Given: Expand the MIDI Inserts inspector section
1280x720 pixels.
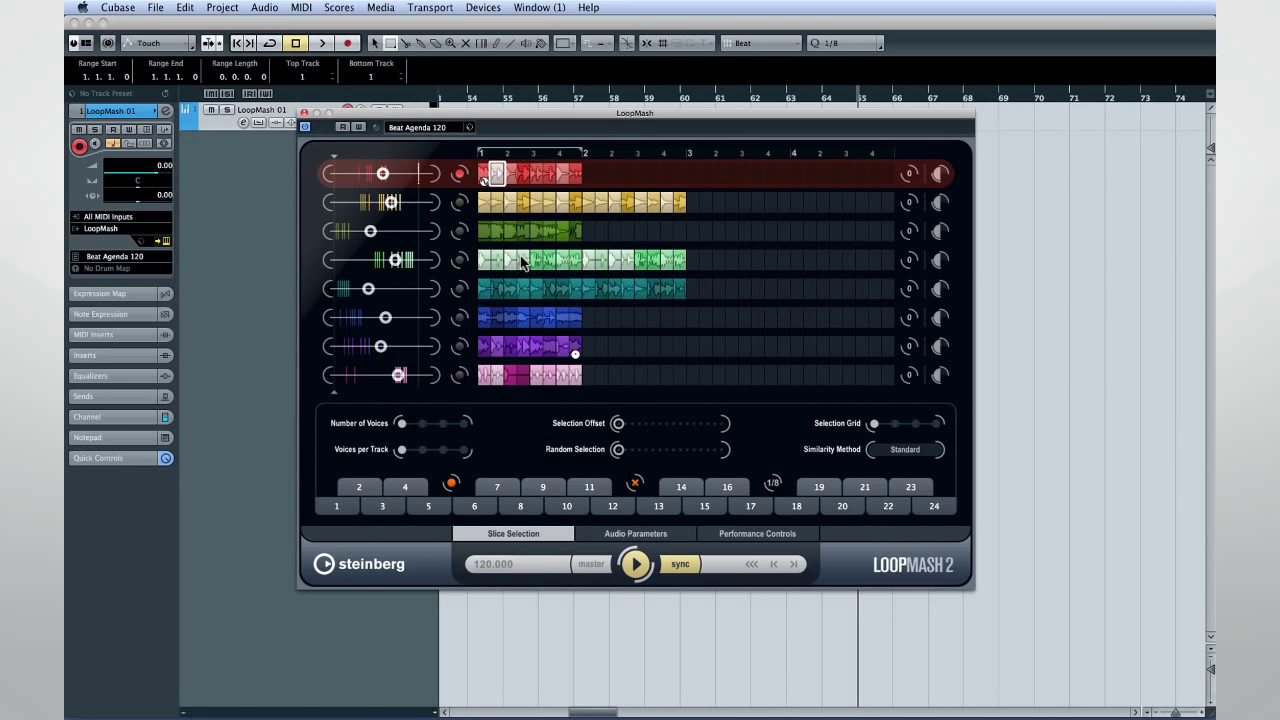Looking at the screenshot, I should tap(121, 335).
